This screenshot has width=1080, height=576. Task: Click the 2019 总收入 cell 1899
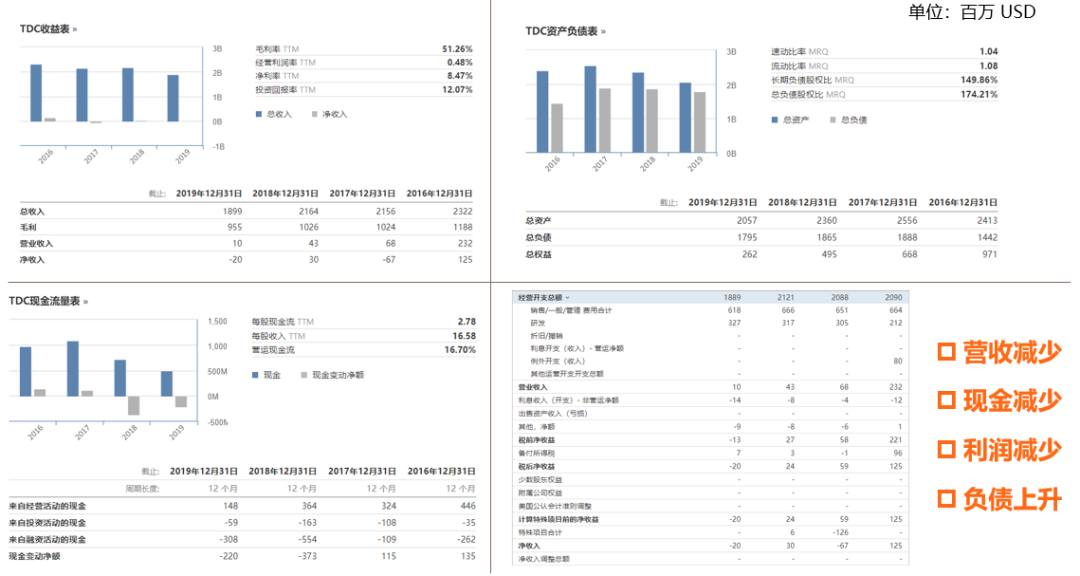[x=233, y=212]
